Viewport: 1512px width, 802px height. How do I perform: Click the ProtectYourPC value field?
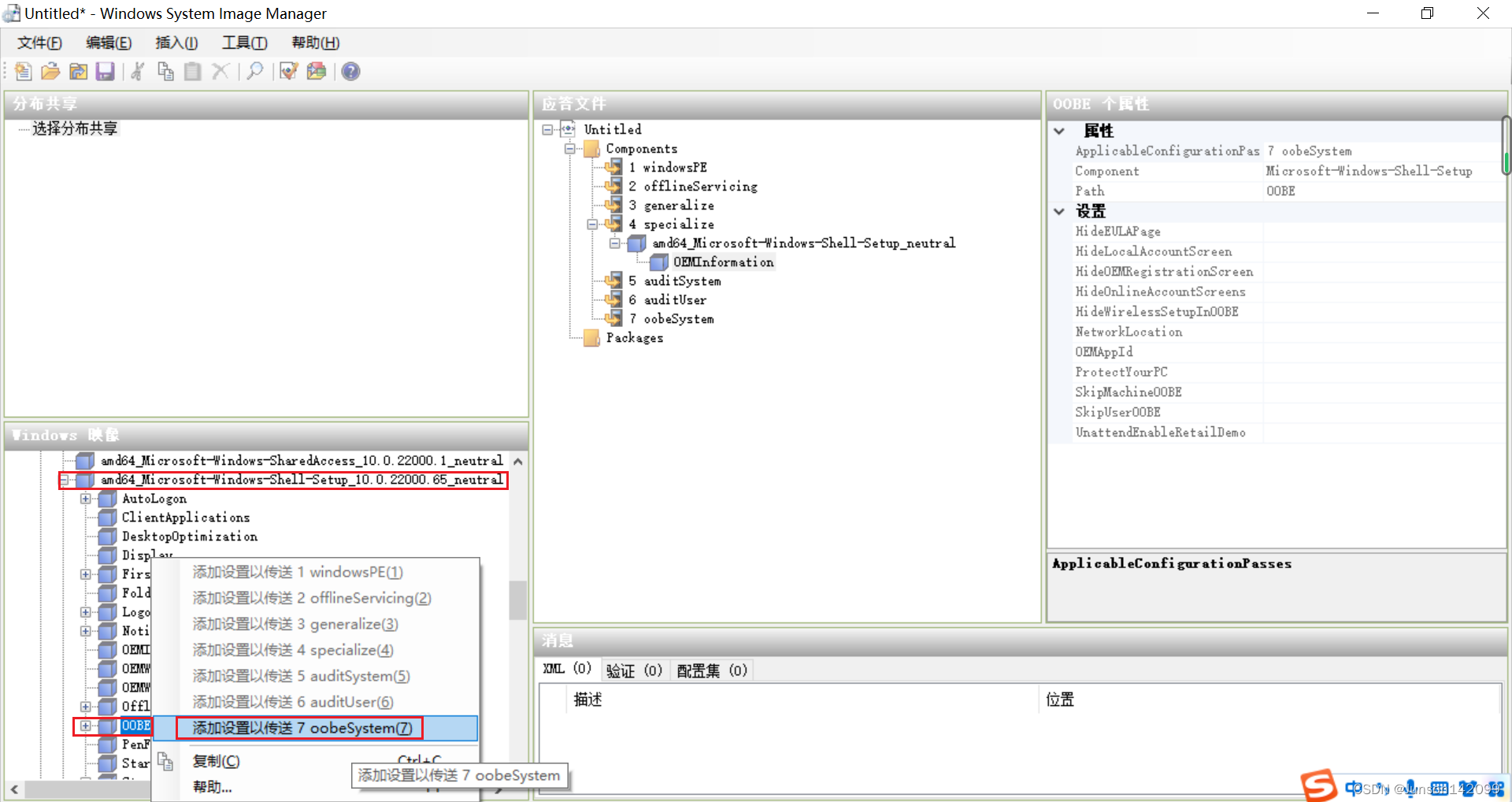pyautogui.click(x=1383, y=372)
